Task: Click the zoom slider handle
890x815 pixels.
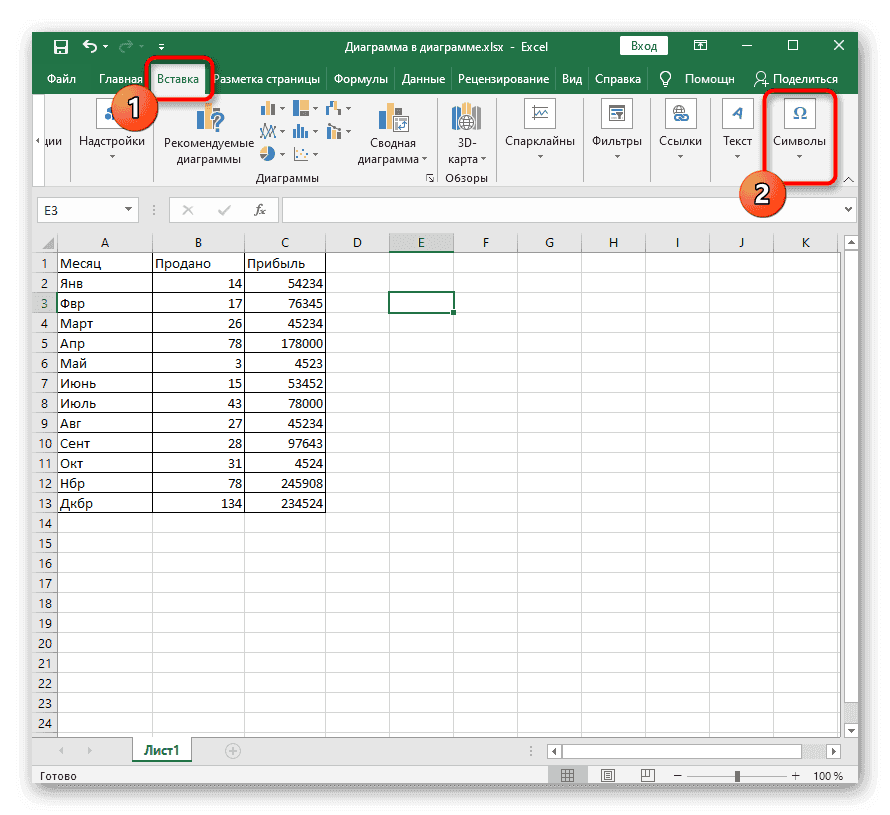Action: click(x=737, y=776)
